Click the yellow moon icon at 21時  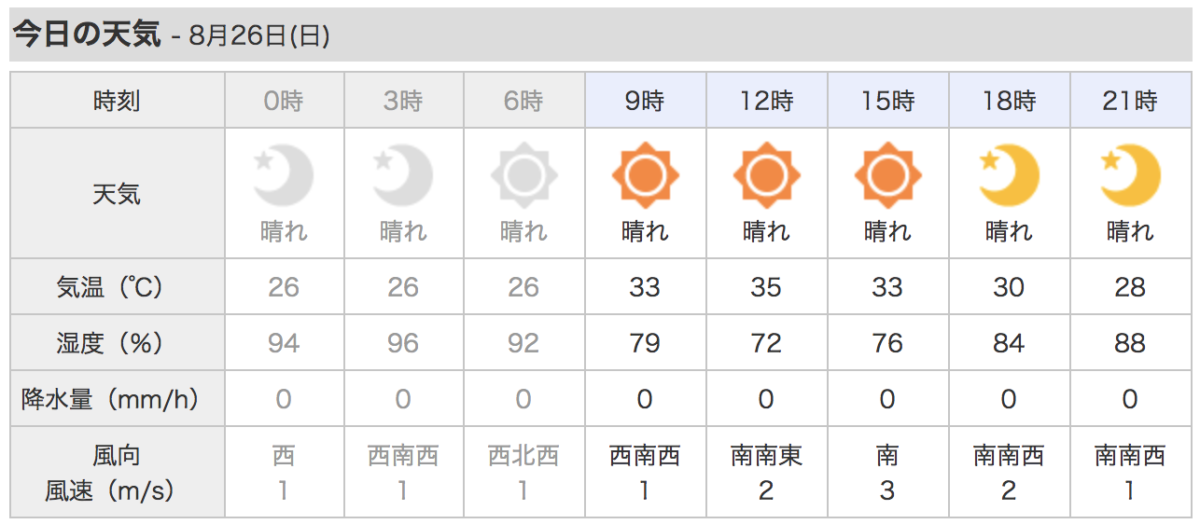(x=1130, y=176)
